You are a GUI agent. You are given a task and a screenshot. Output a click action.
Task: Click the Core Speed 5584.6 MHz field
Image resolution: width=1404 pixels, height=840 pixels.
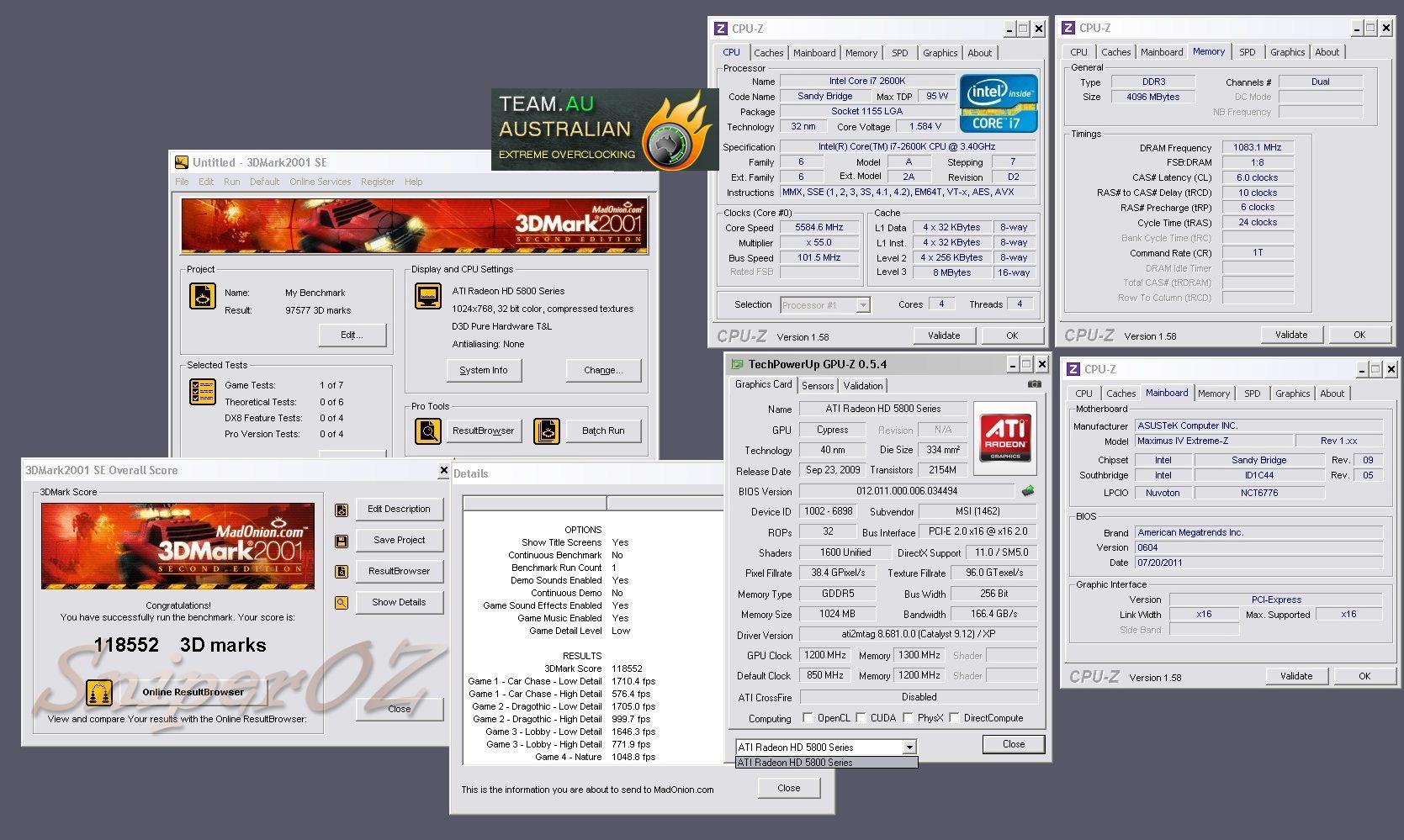(819, 227)
